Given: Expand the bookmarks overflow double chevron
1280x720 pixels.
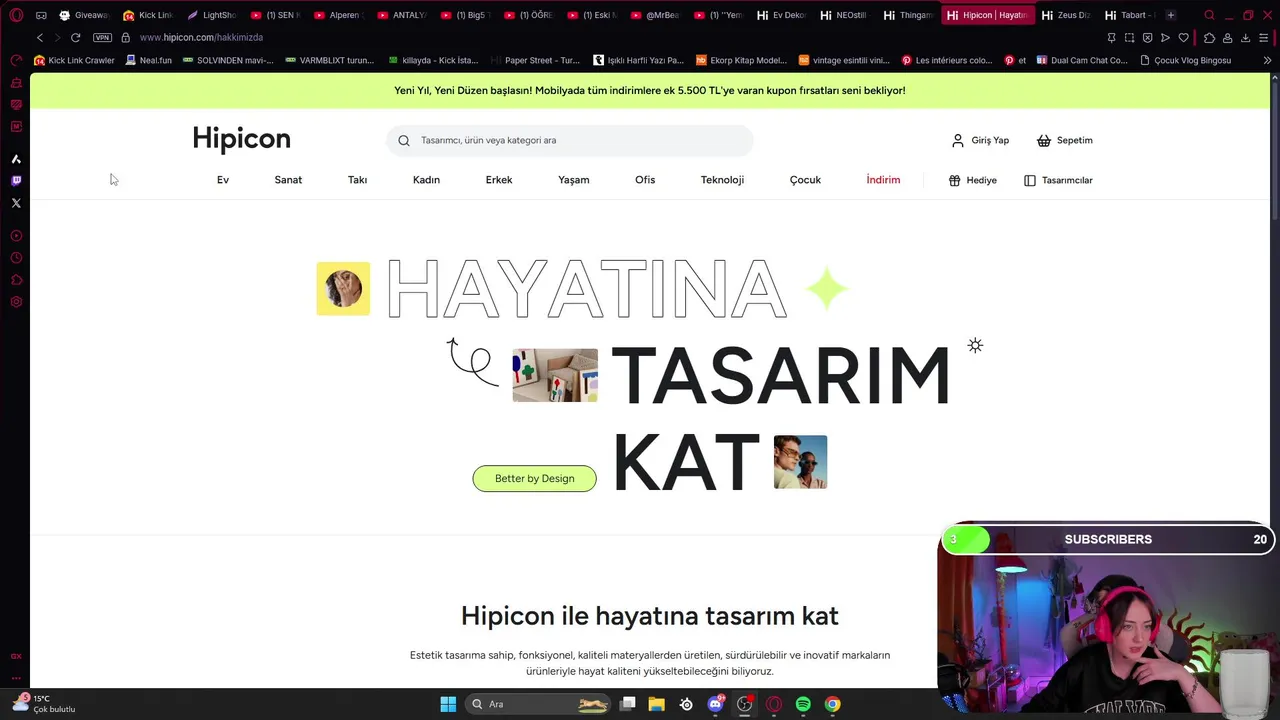Looking at the screenshot, I should pos(1267,60).
